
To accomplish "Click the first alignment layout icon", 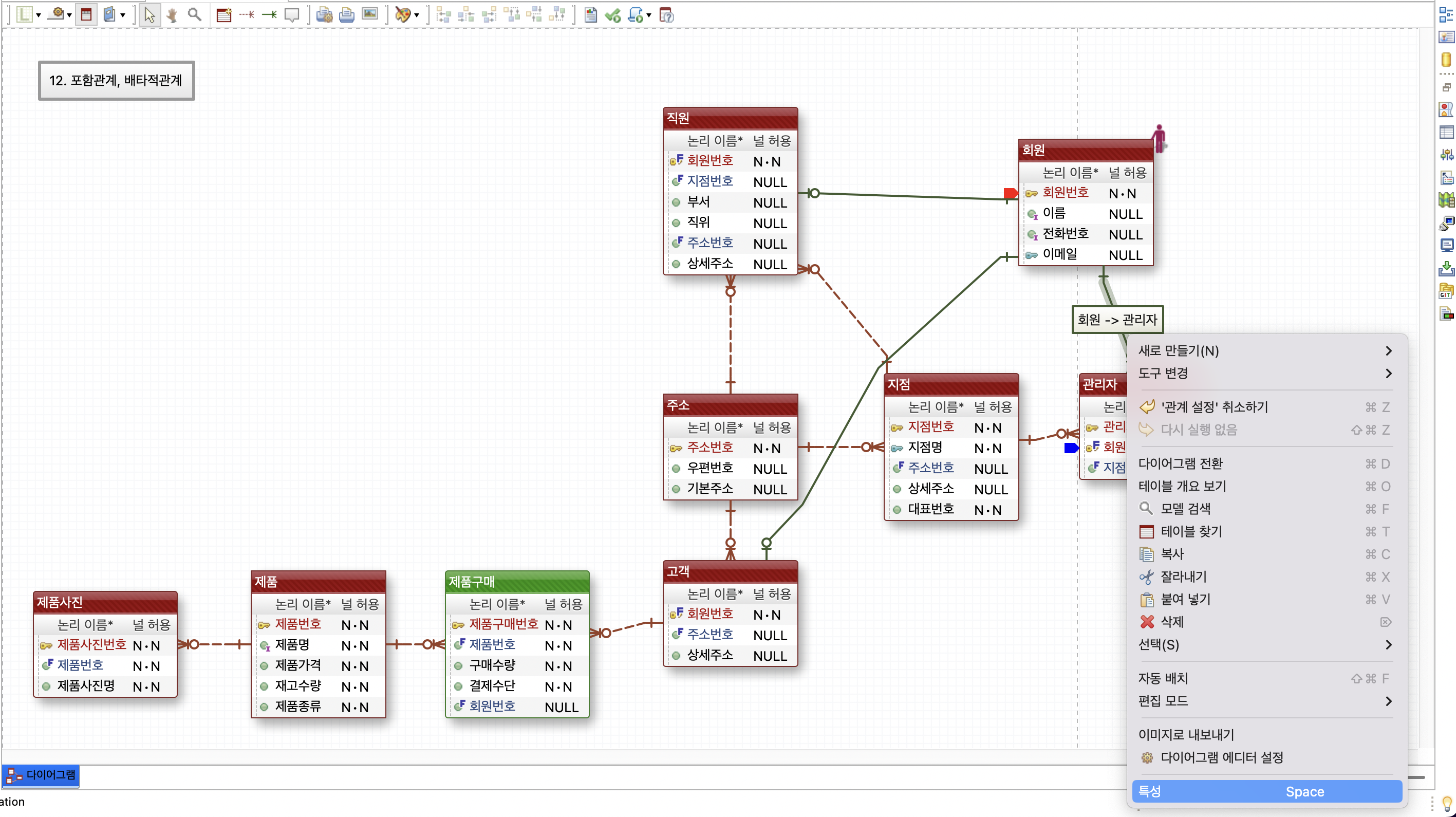I will [x=444, y=15].
